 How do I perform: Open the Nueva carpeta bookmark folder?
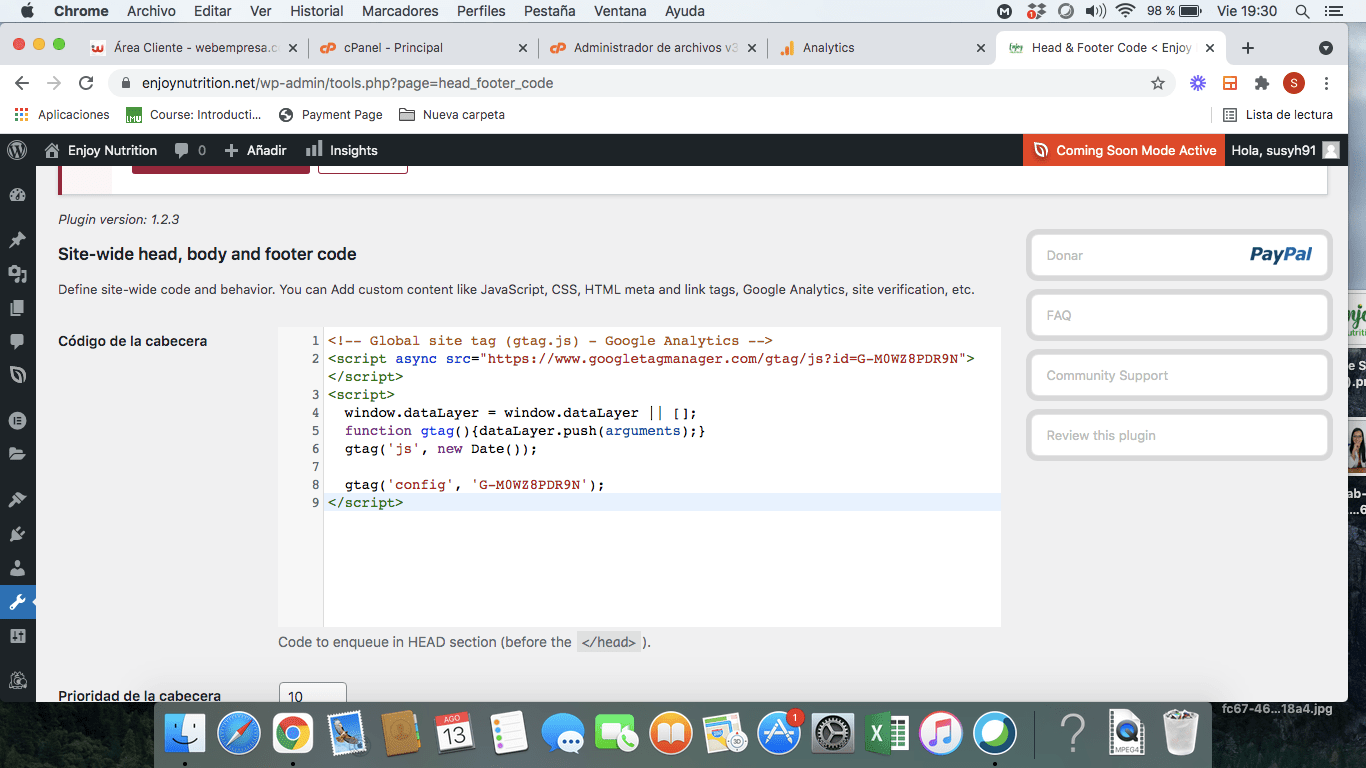[452, 115]
